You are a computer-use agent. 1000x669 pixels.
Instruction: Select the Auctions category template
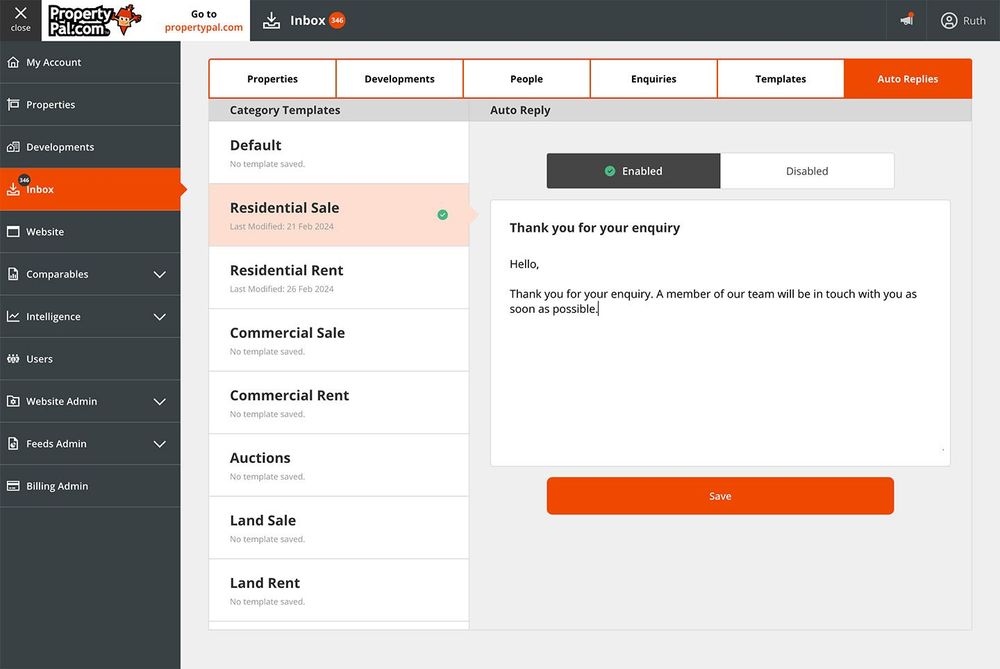(x=339, y=465)
